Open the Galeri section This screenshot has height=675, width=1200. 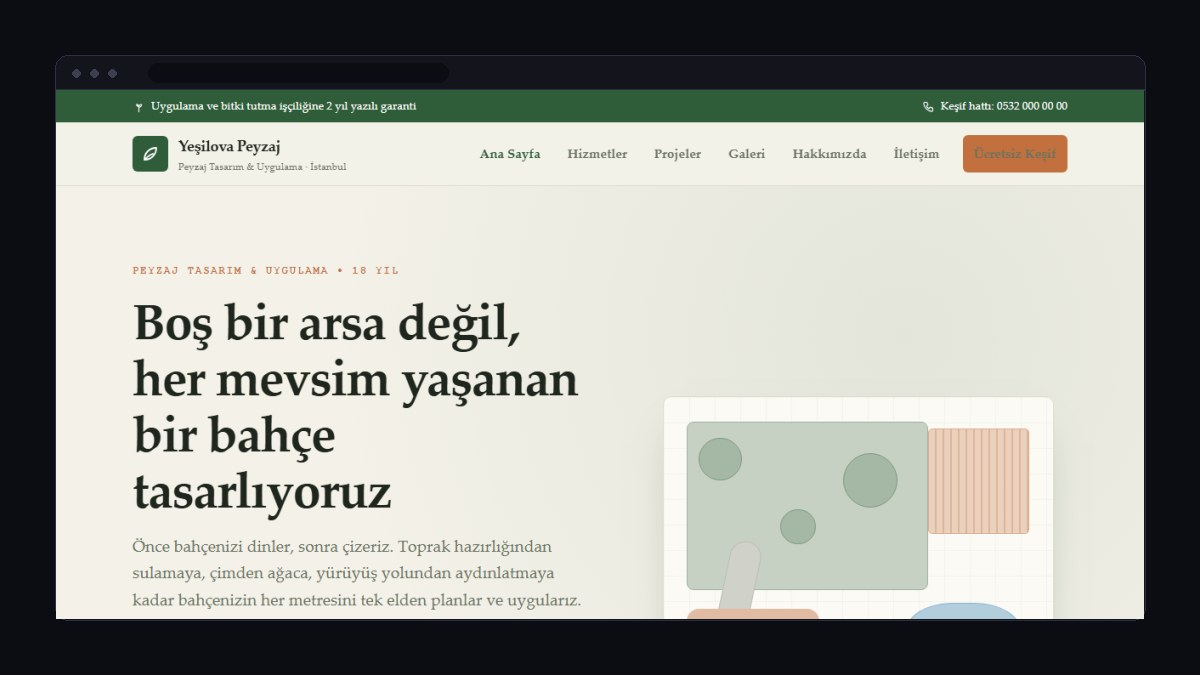747,154
